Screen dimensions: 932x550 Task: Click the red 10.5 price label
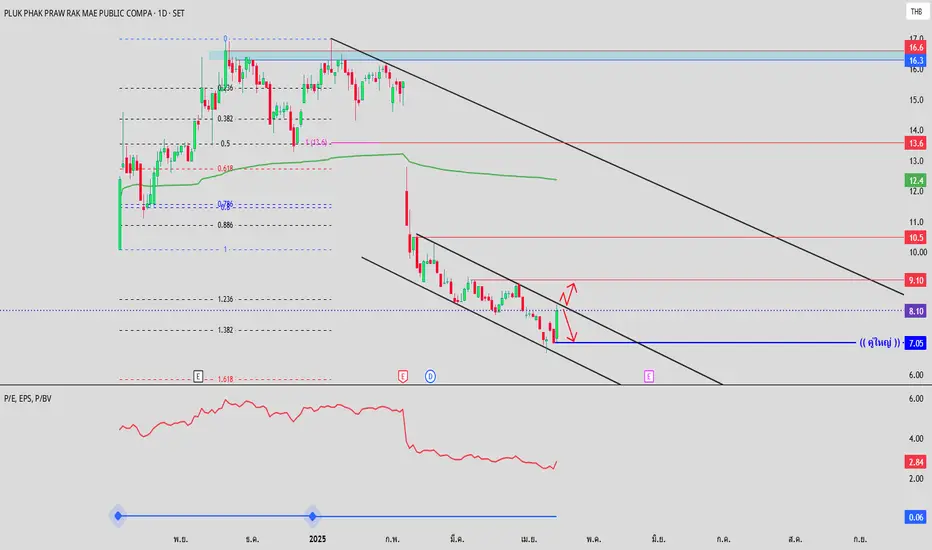click(x=917, y=238)
